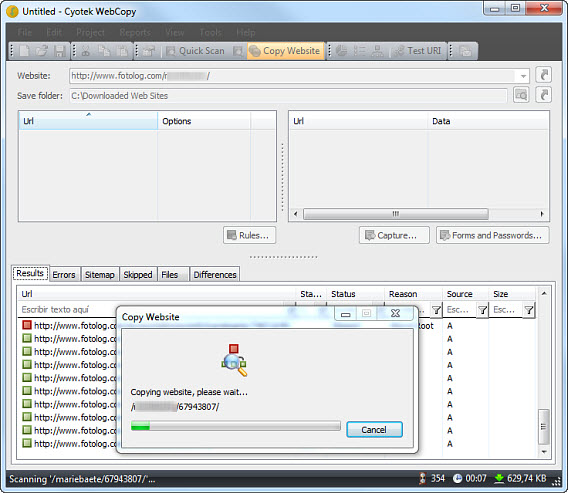Click the download size icon in status bar
Image resolution: width=568 pixels, height=493 pixels.
[x=499, y=479]
